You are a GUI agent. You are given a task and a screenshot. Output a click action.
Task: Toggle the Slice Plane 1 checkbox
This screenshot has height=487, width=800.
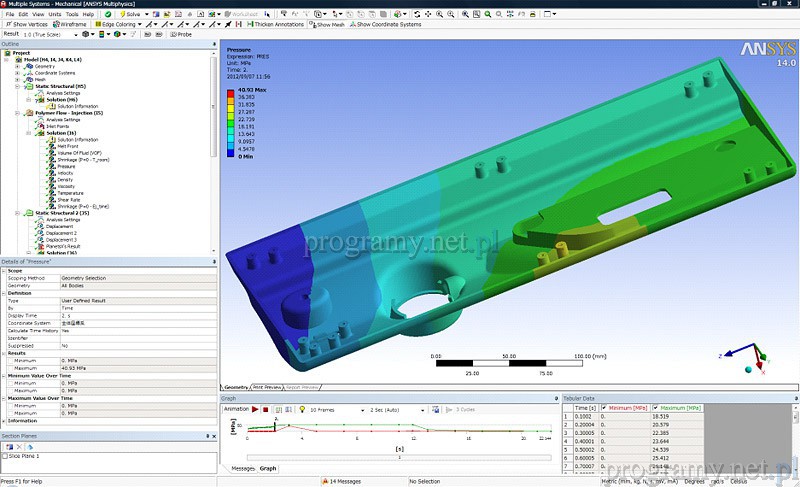click(6, 456)
